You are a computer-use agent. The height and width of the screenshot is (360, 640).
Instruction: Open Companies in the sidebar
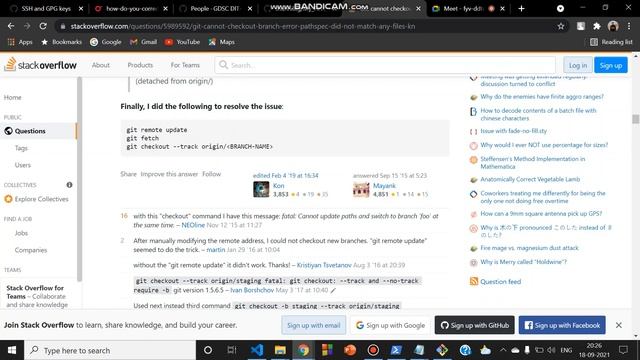[31, 250]
